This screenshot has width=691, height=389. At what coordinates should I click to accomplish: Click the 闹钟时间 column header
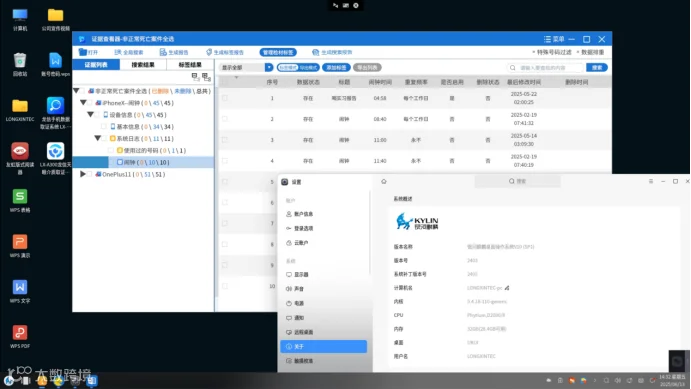point(380,82)
